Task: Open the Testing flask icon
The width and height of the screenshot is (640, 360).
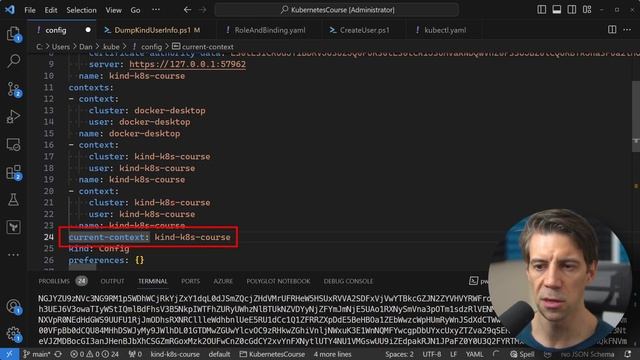Action: pos(13,200)
